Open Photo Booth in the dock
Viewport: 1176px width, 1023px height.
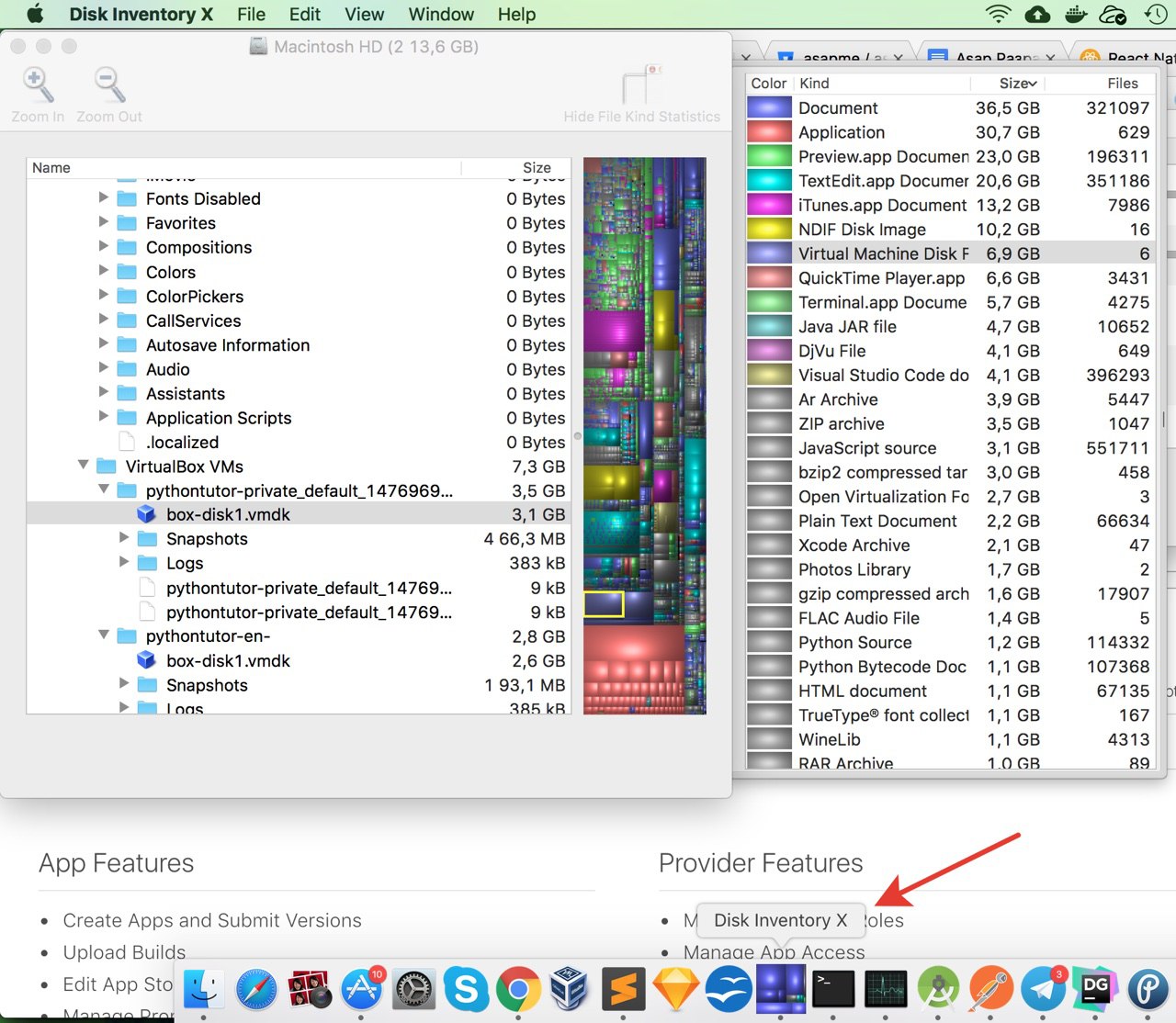[309, 989]
